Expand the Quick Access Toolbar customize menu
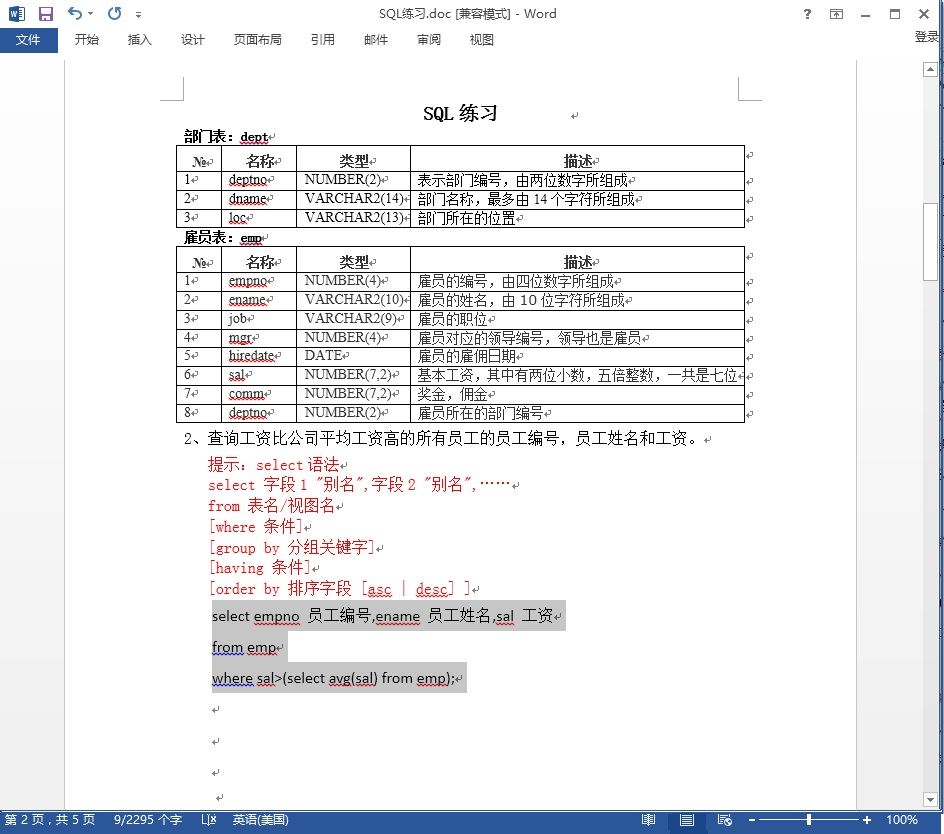The width and height of the screenshot is (944, 834). [x=138, y=14]
